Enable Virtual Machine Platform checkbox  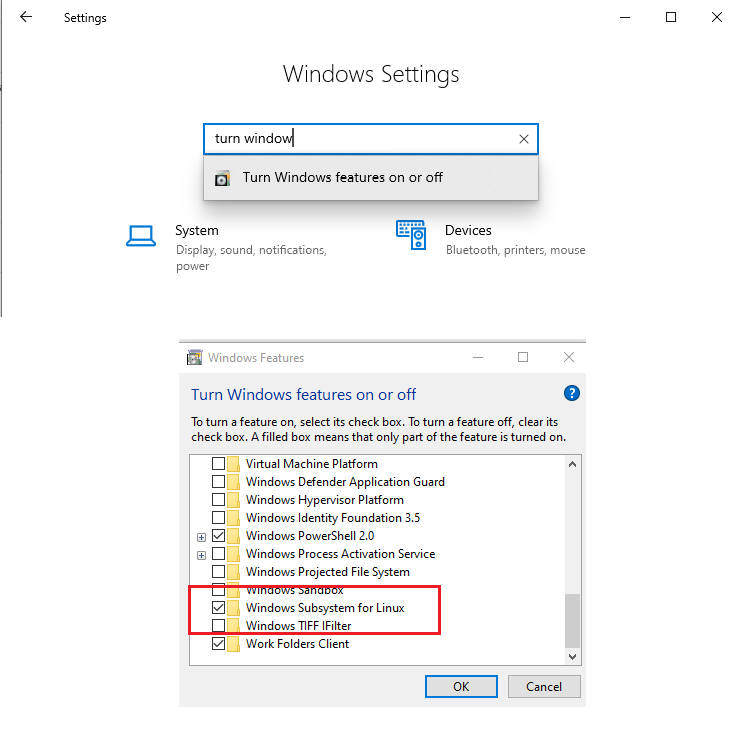click(218, 463)
